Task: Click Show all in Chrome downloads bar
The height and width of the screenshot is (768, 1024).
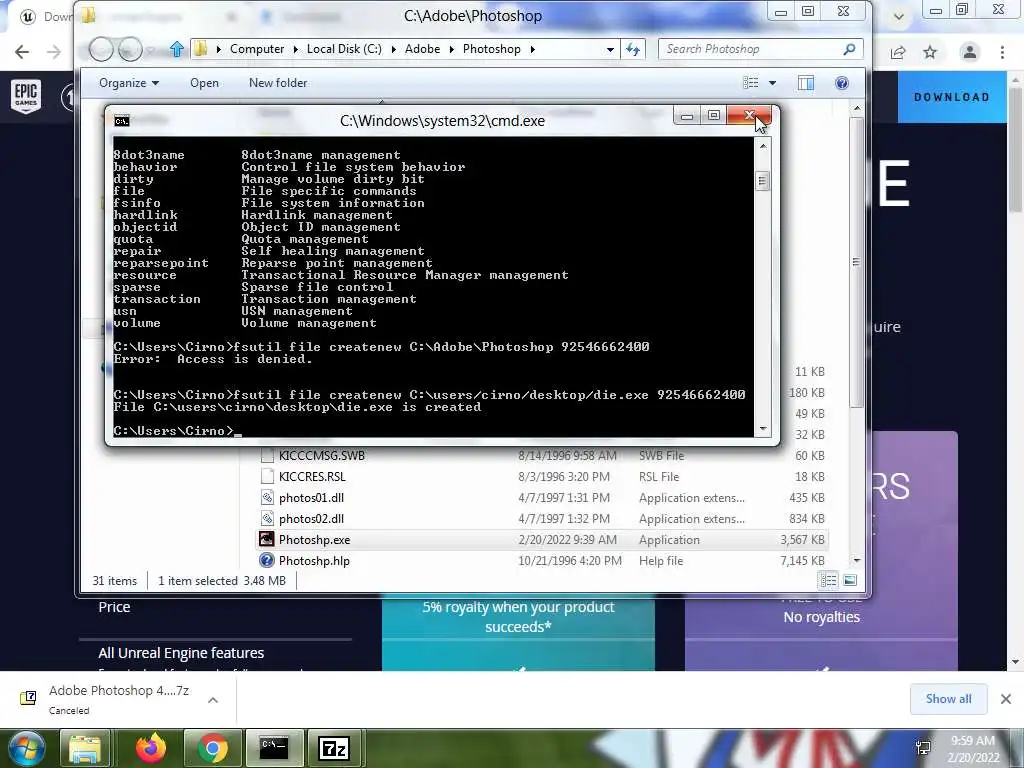Action: (948, 699)
